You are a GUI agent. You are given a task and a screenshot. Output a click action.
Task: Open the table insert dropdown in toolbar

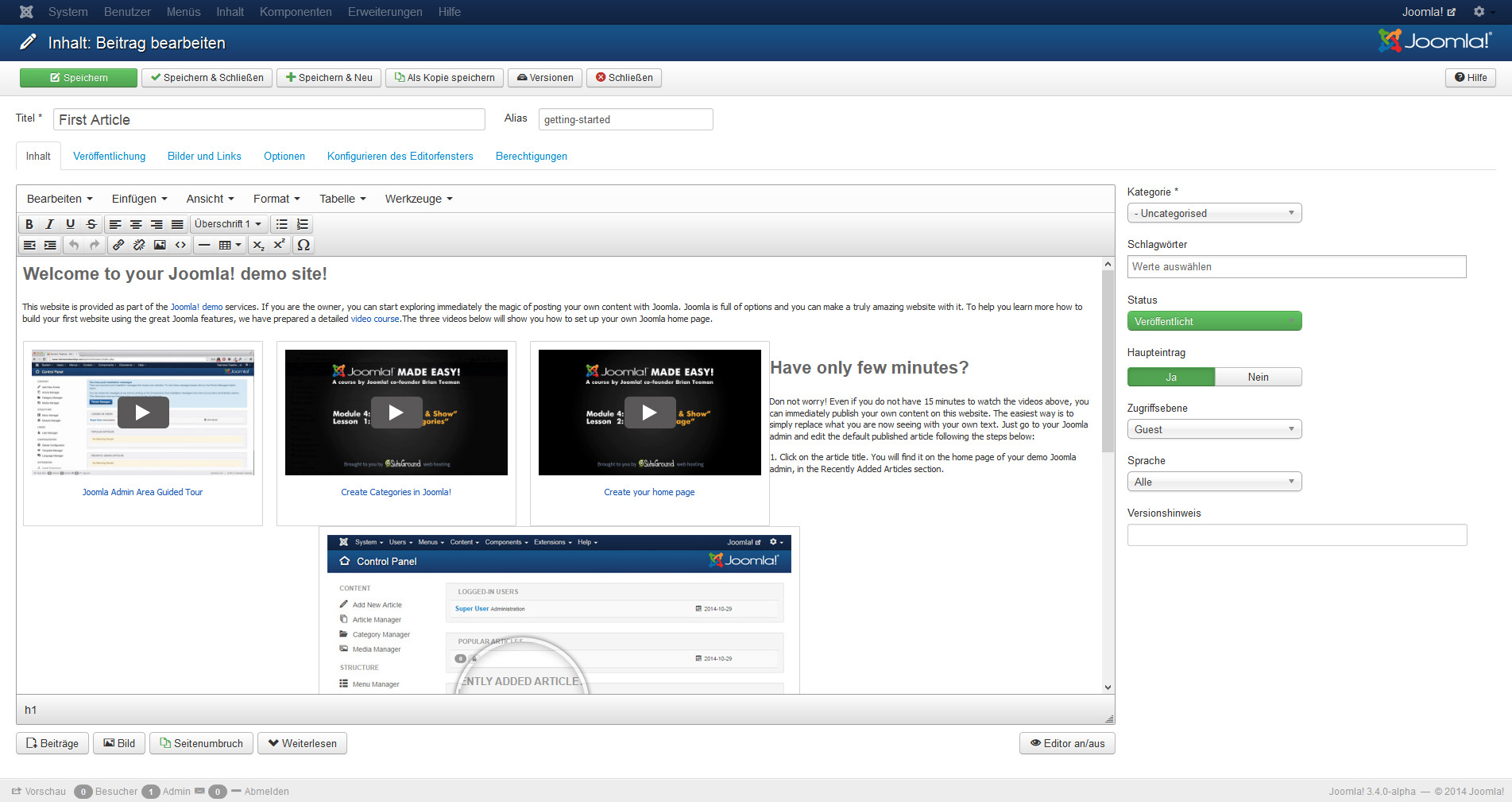[230, 245]
